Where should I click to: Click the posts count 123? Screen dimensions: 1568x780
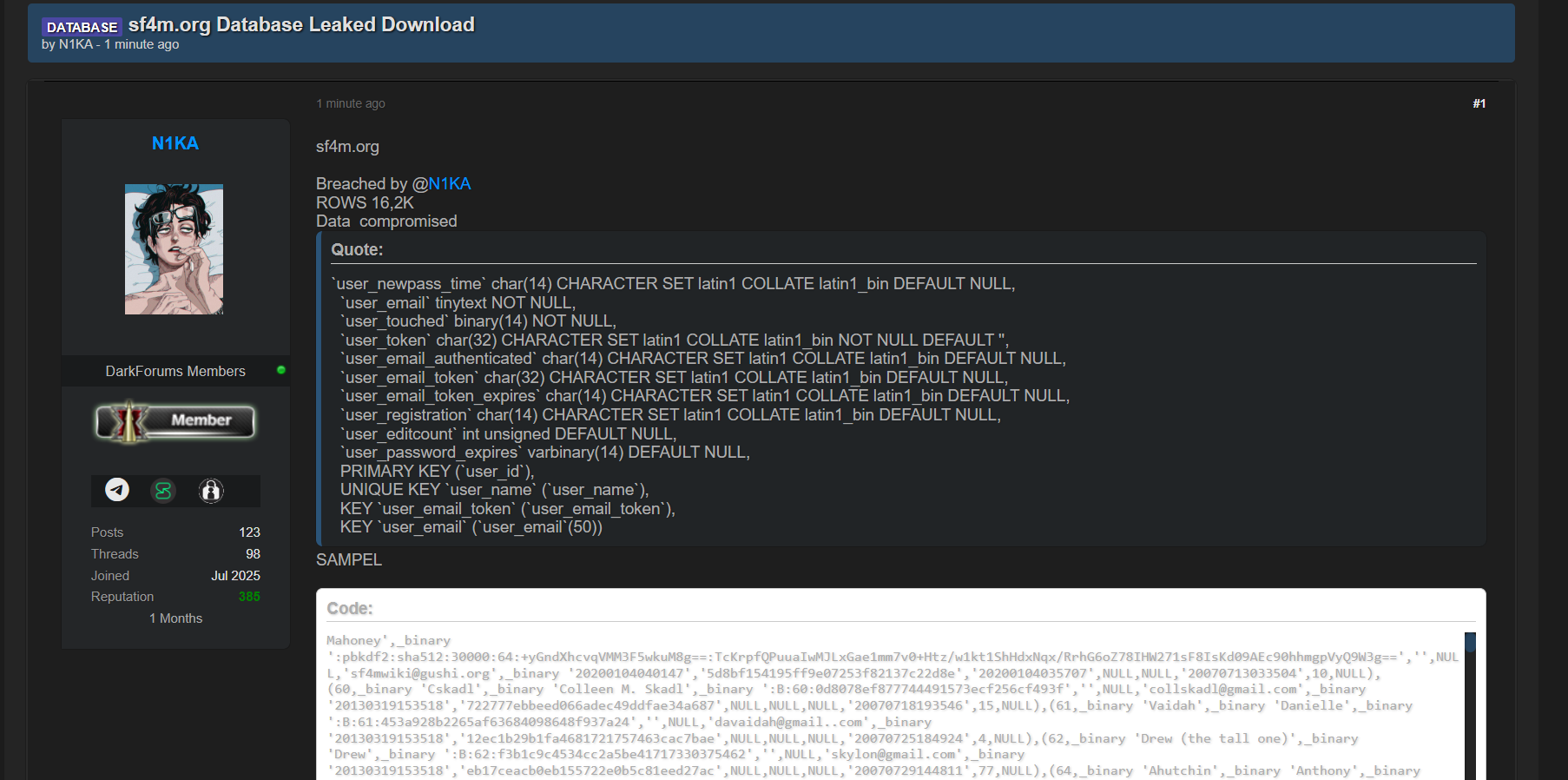[x=249, y=532]
